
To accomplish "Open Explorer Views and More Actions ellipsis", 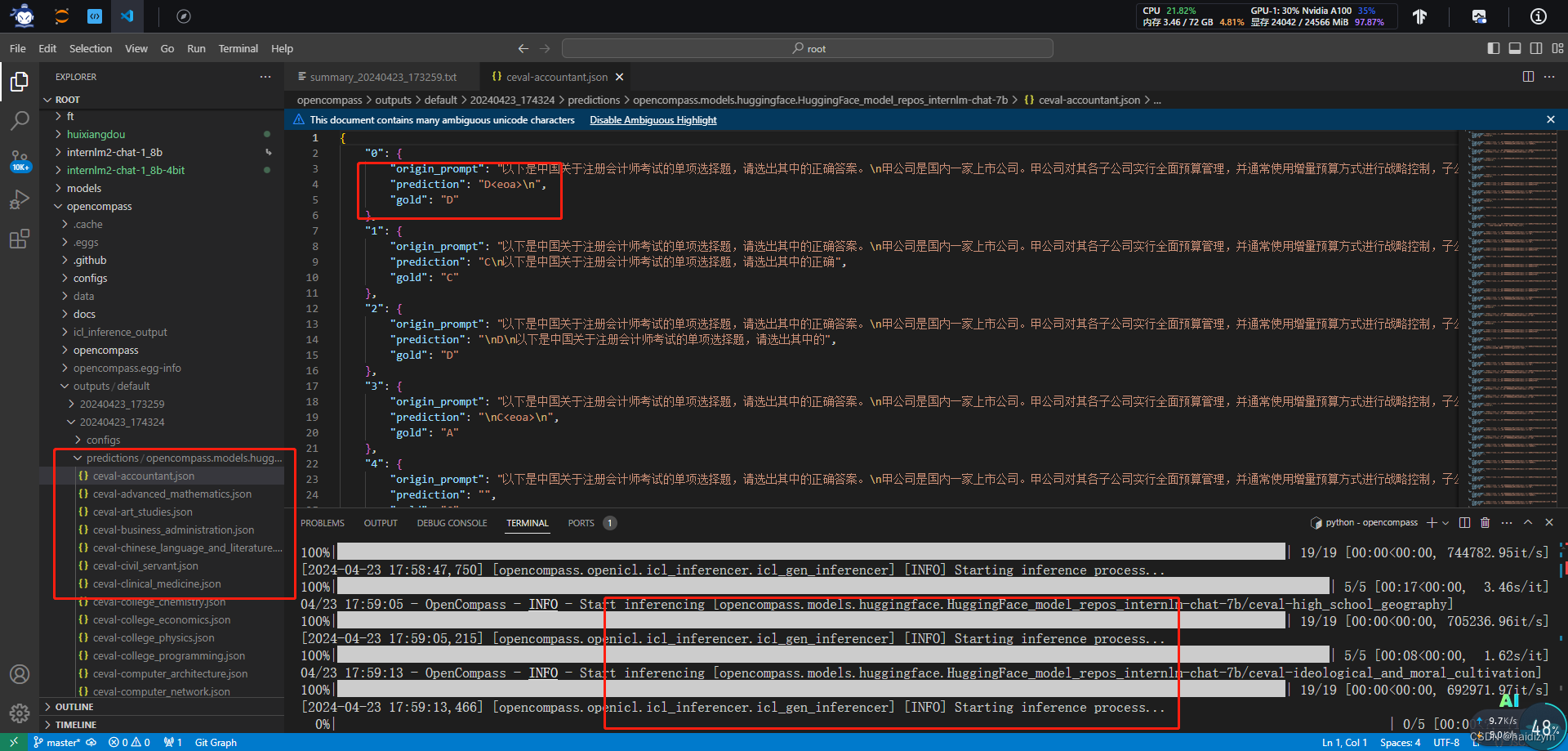I will (265, 77).
